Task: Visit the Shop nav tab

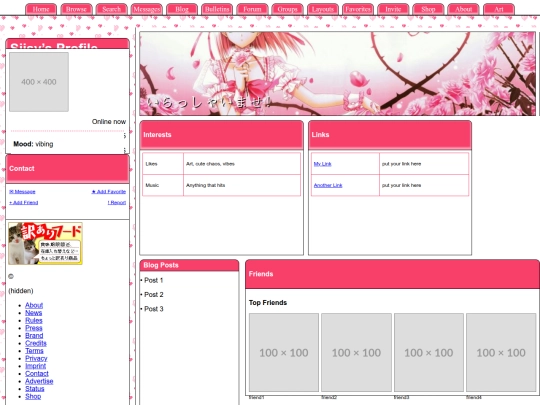Action: point(428,9)
